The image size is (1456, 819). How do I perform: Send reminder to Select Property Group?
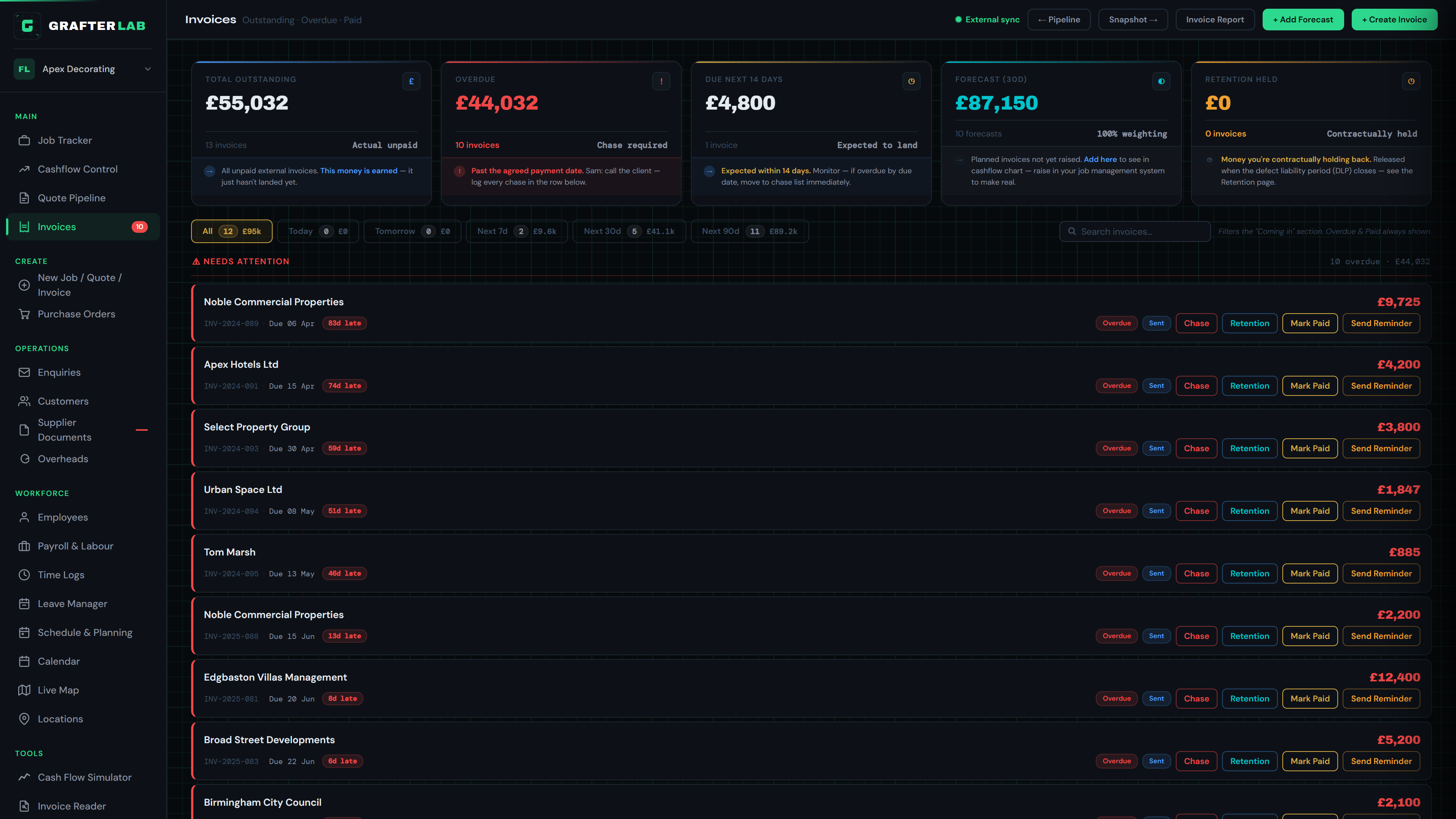point(1381,448)
